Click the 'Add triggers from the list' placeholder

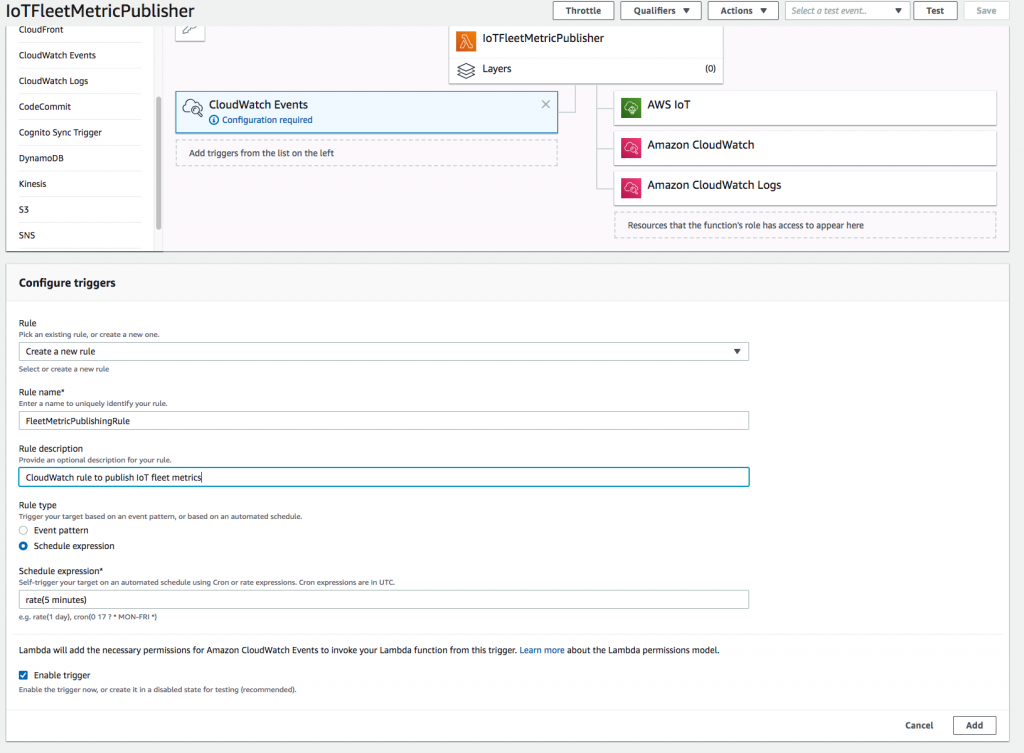click(x=366, y=153)
